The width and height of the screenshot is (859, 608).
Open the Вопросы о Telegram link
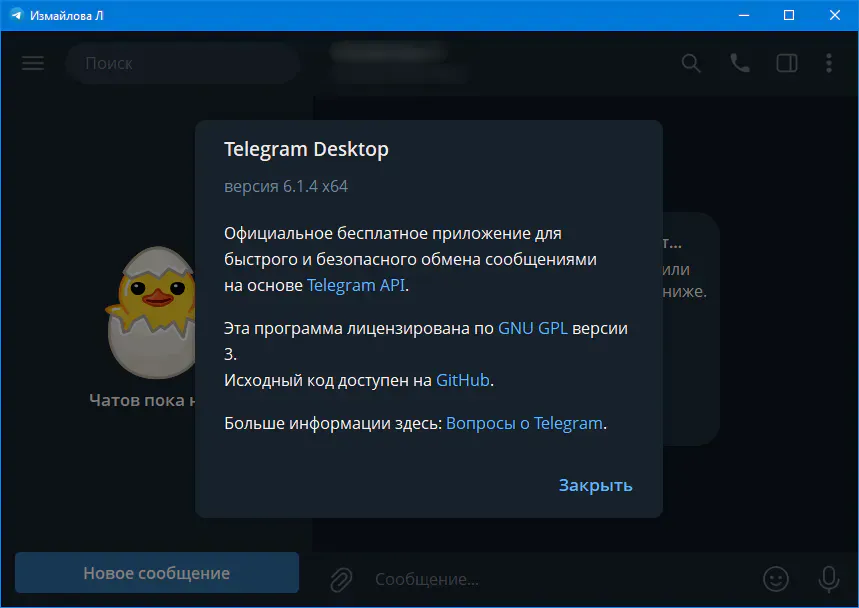tap(524, 423)
